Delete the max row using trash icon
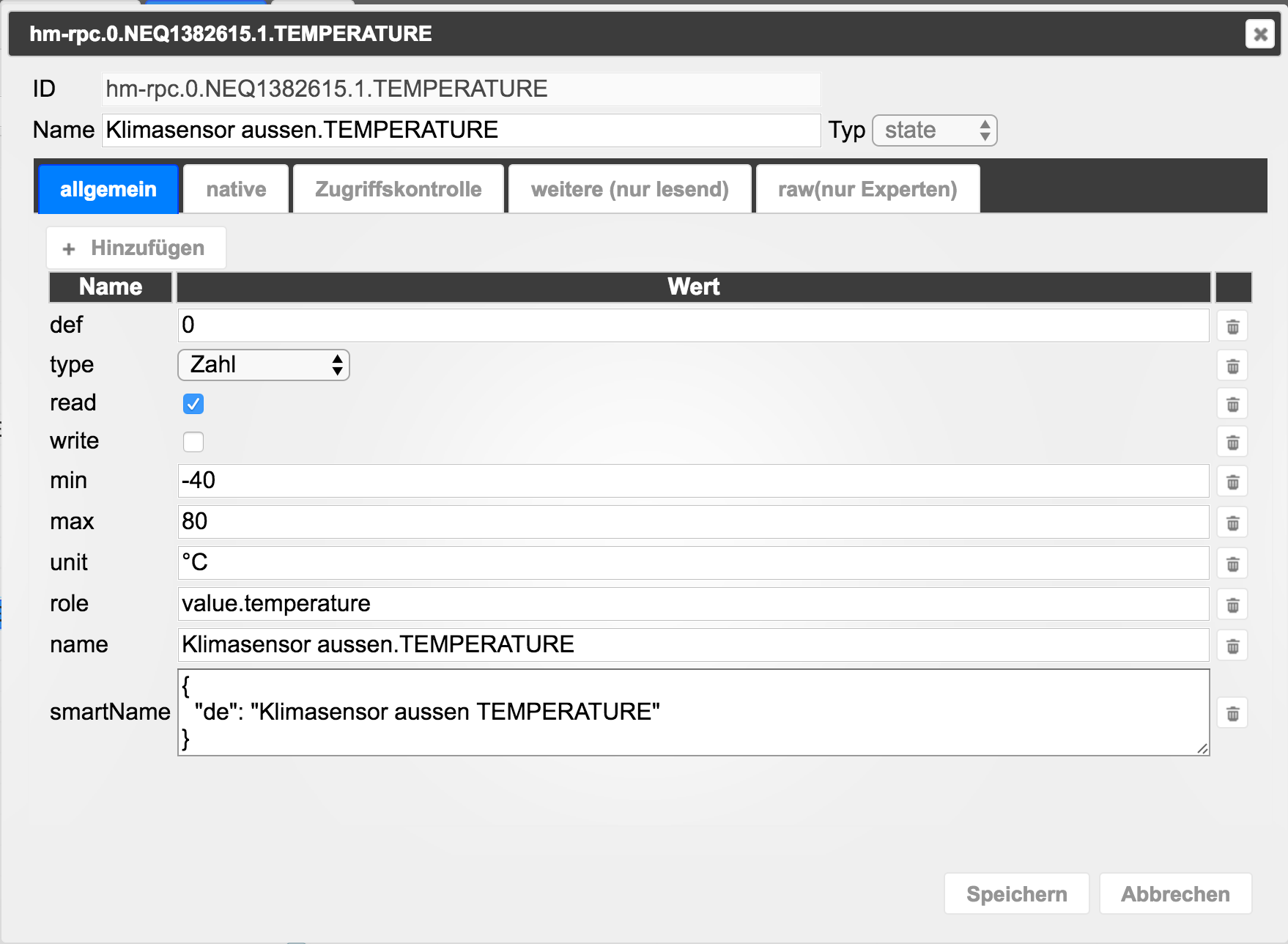1288x944 pixels. click(1232, 523)
